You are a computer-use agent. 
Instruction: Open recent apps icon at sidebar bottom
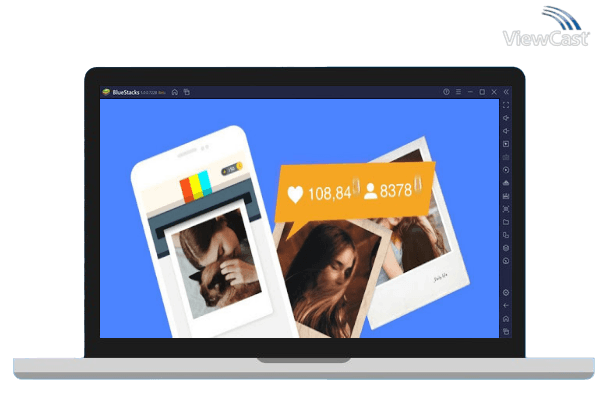(x=506, y=331)
